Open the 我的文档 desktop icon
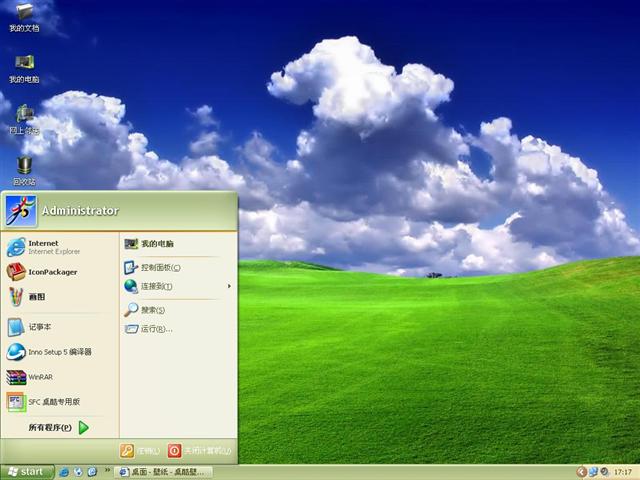Viewport: 640px width, 480px height. pyautogui.click(x=24, y=17)
